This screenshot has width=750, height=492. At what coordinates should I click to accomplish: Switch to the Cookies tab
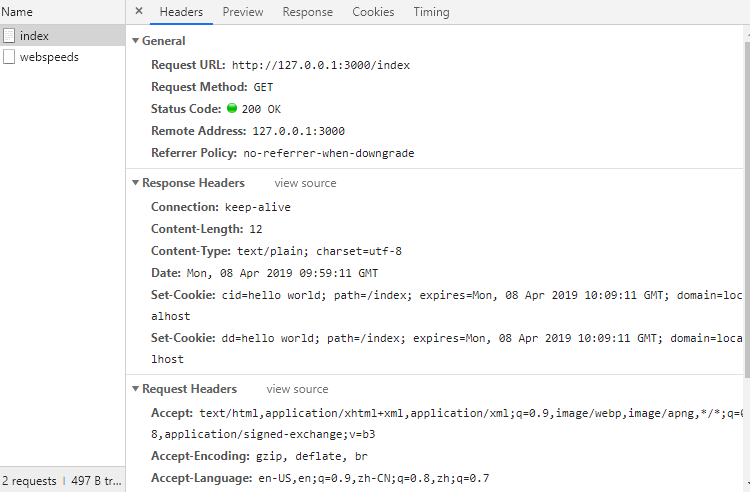point(373,12)
